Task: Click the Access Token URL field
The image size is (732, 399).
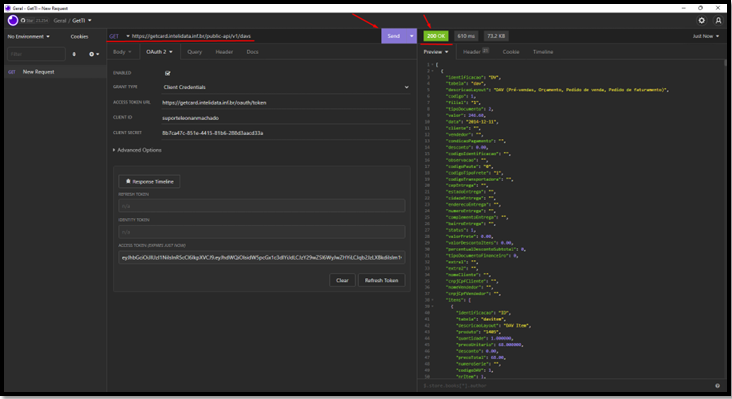Action: pyautogui.click(x=286, y=103)
